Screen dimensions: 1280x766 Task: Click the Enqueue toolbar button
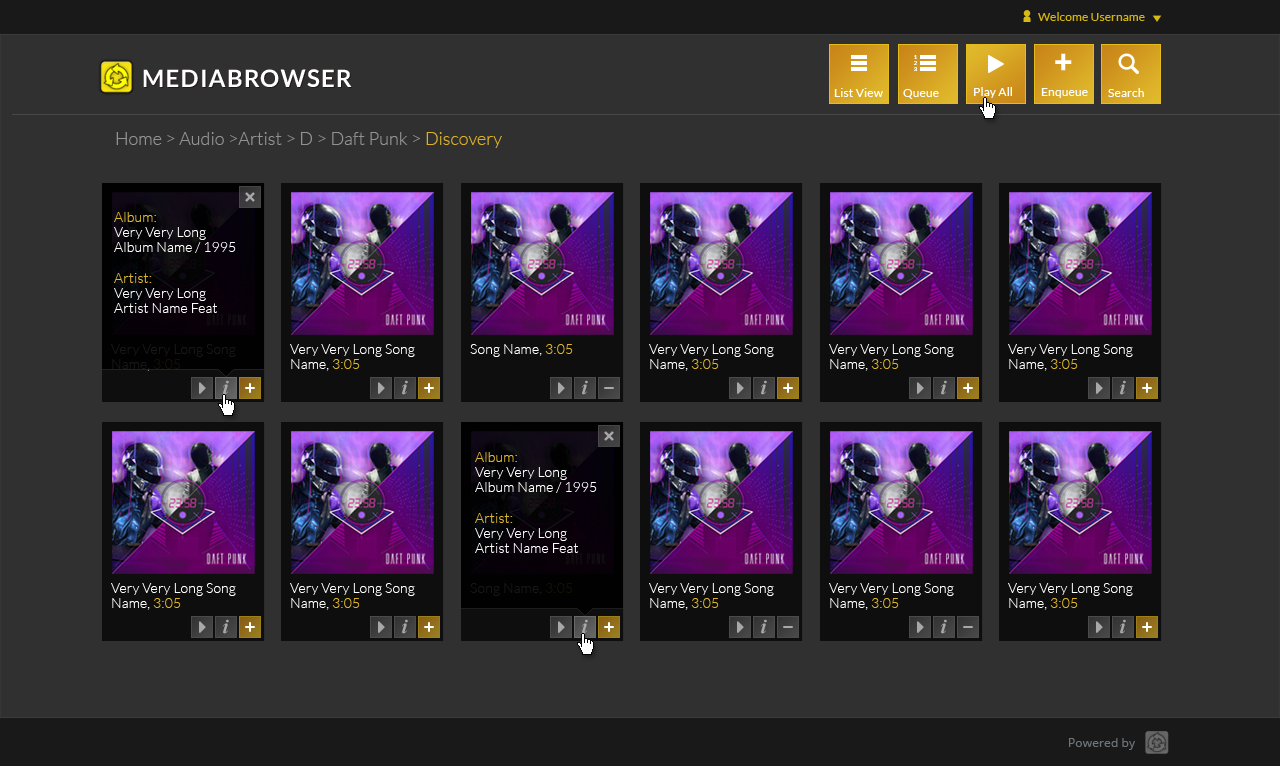point(1064,74)
